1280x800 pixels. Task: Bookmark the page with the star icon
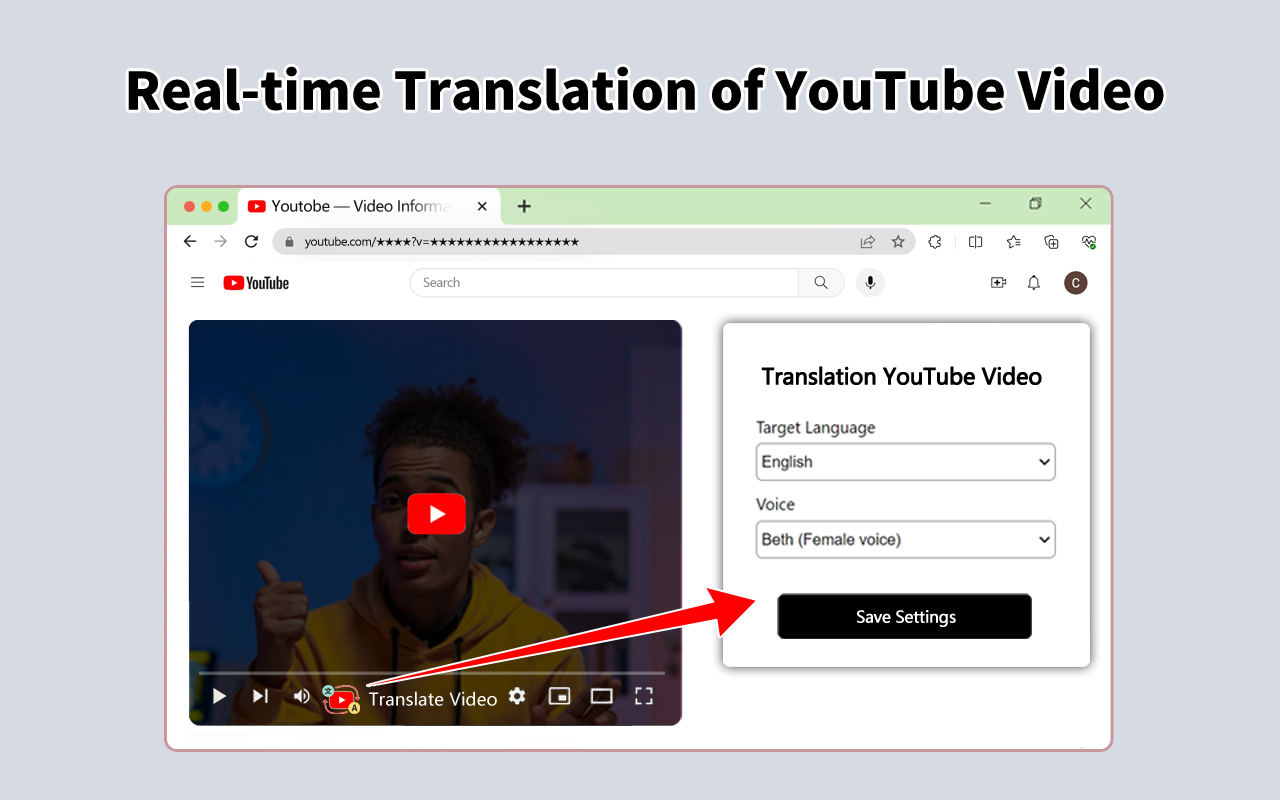coord(898,241)
